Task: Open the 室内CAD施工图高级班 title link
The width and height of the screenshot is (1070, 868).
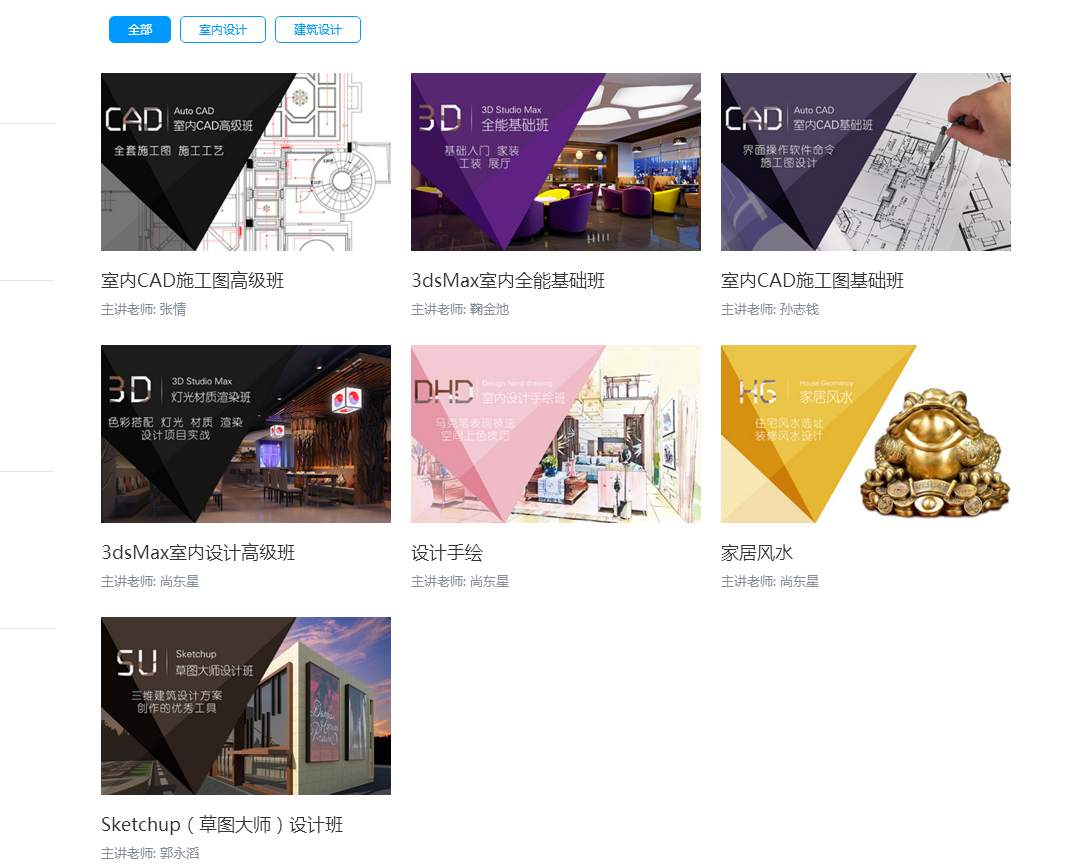Action: 193,281
